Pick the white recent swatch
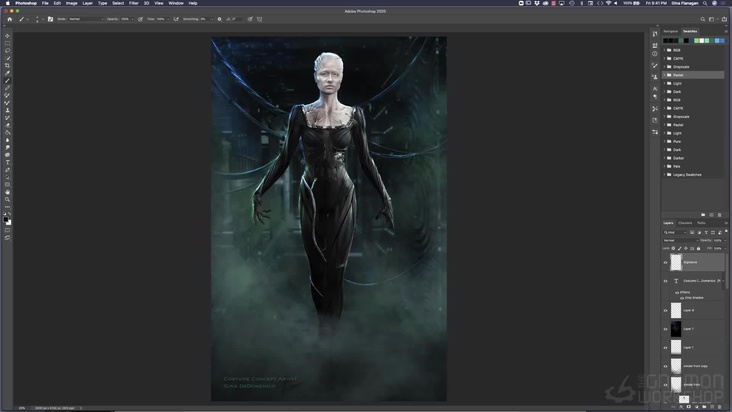Viewport: 732px width, 412px height. 702,41
